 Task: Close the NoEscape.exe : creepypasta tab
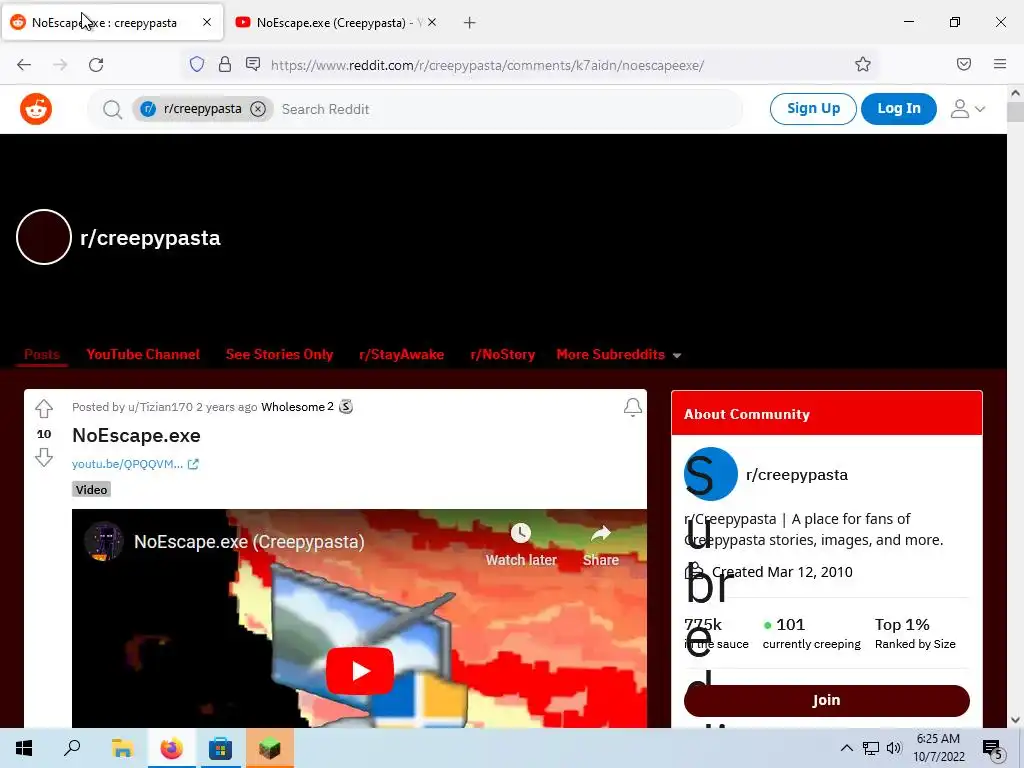coord(207,22)
